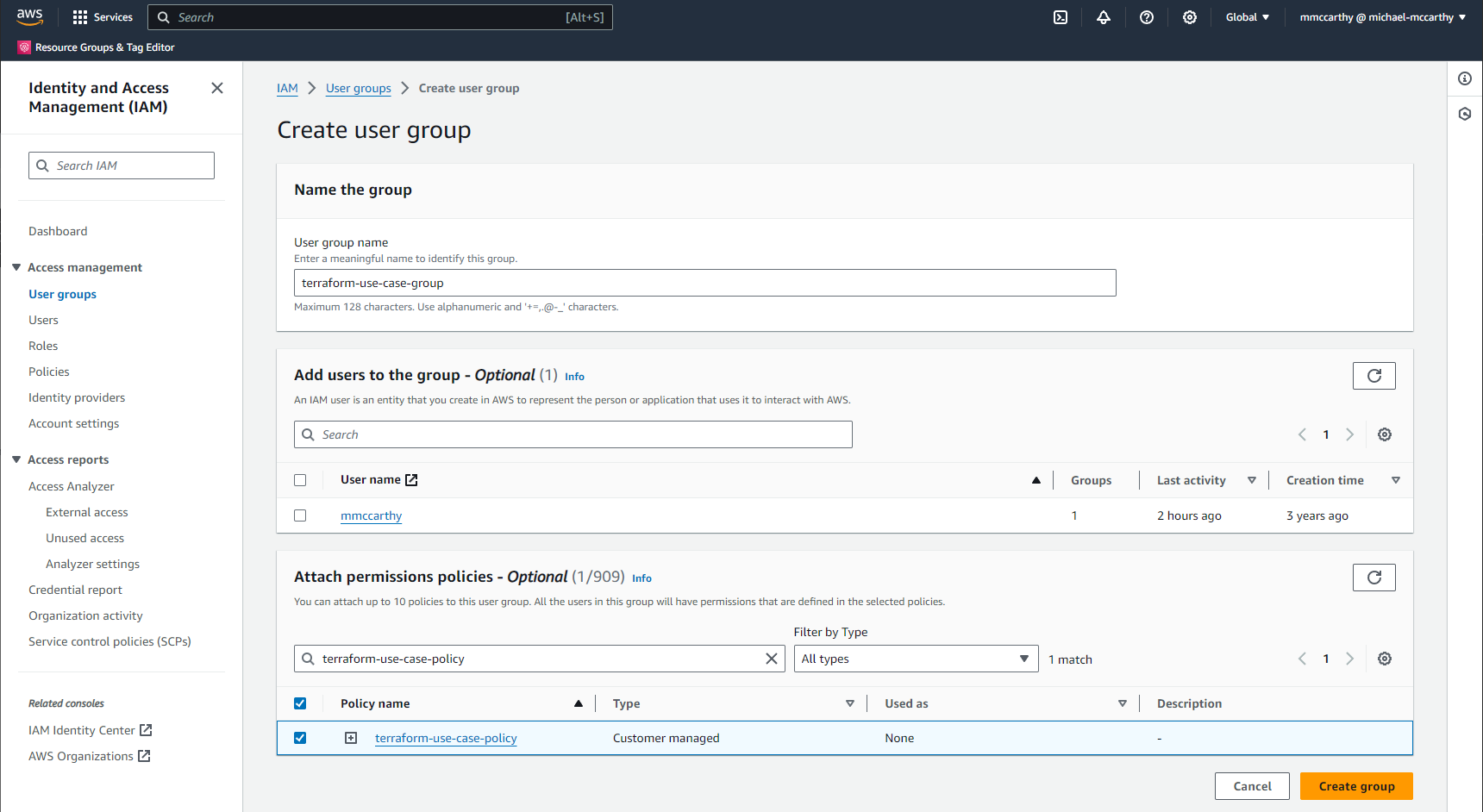Open the Global region dropdown
Screen dimensions: 1483x812
tap(1248, 17)
